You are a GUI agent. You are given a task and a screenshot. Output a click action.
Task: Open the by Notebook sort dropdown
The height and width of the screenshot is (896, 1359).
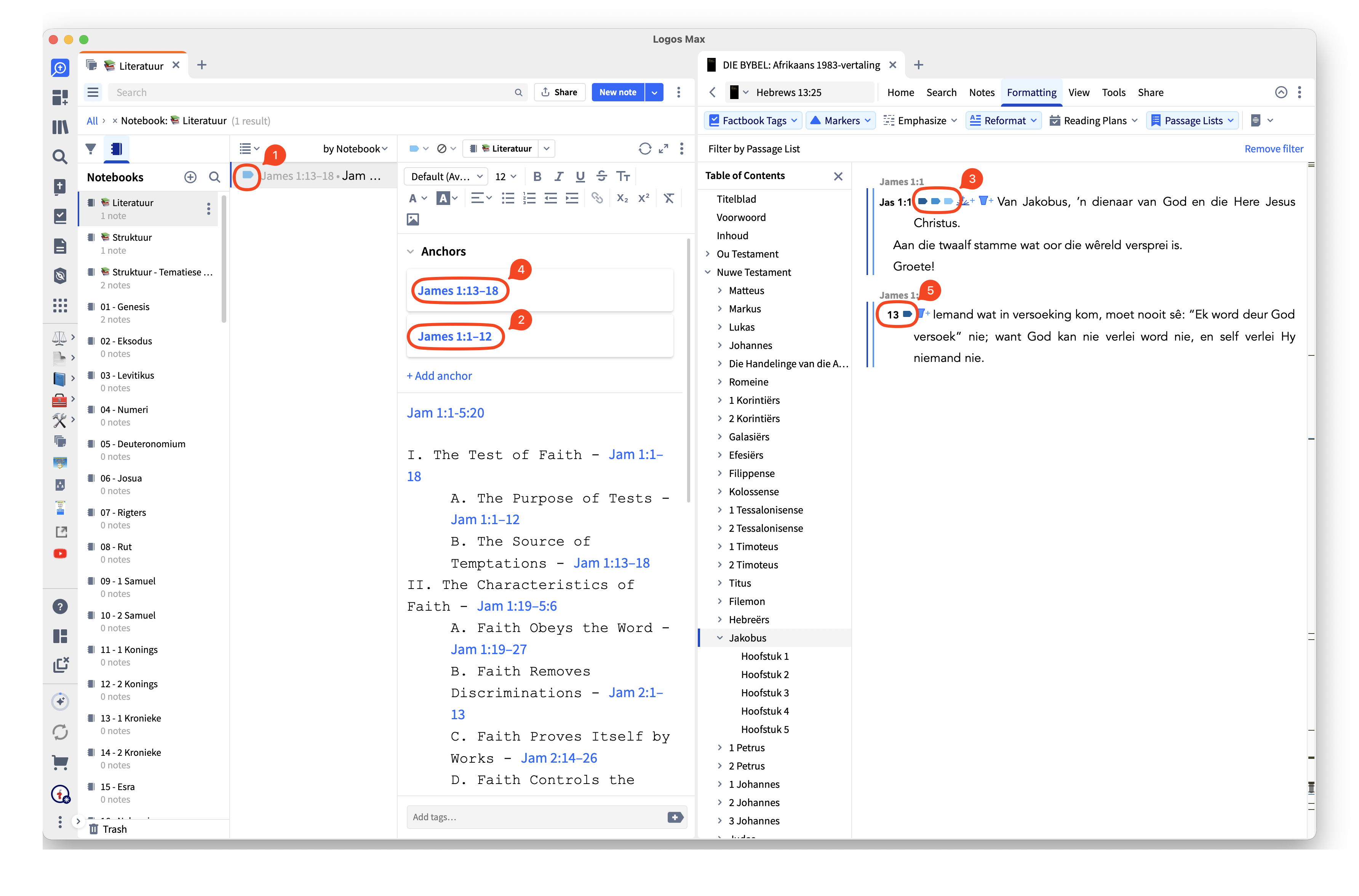point(355,149)
